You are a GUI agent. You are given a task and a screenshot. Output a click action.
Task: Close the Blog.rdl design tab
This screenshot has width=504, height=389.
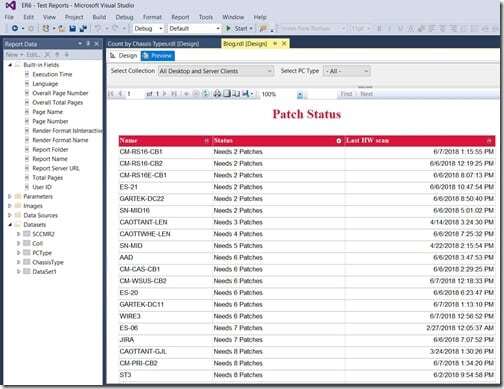[284, 44]
